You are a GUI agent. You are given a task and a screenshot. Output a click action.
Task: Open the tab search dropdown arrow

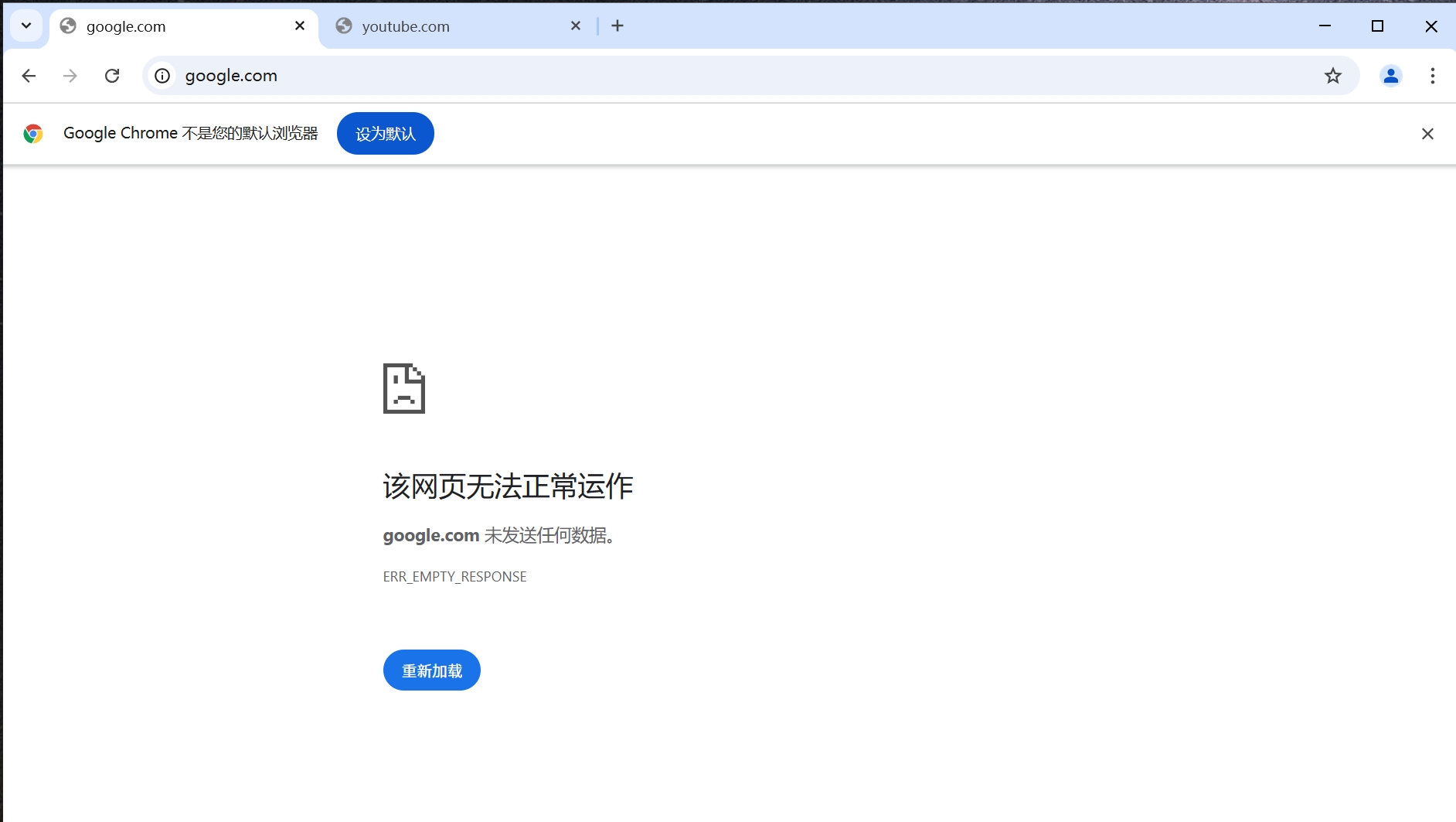click(x=26, y=26)
